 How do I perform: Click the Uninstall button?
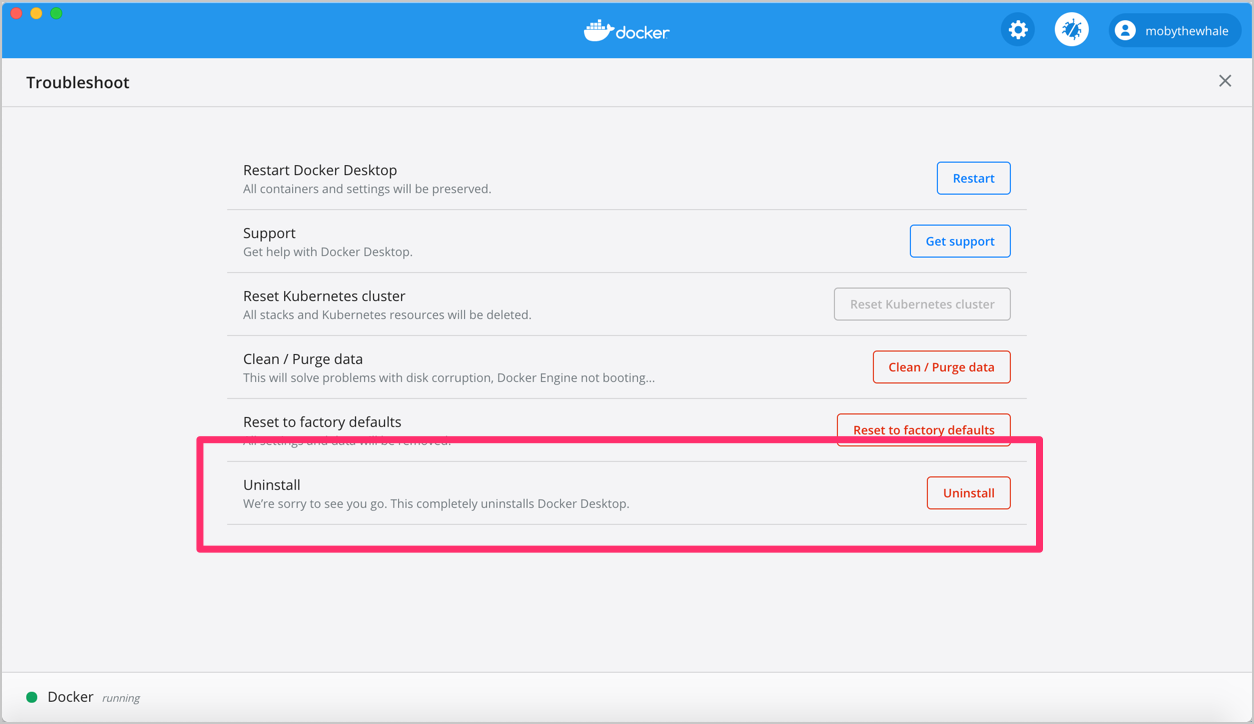968,493
